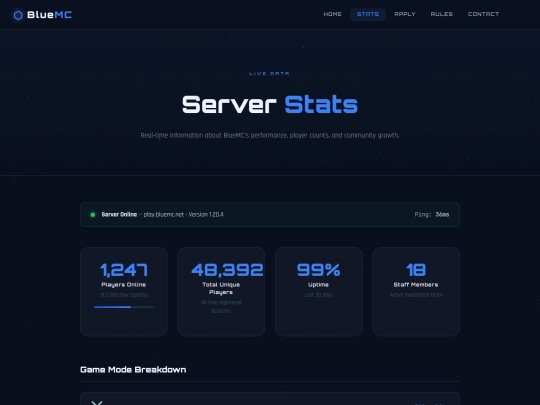Image resolution: width=540 pixels, height=405 pixels.
Task: Click the 'All-time registered accounts' text
Action: click(221, 307)
